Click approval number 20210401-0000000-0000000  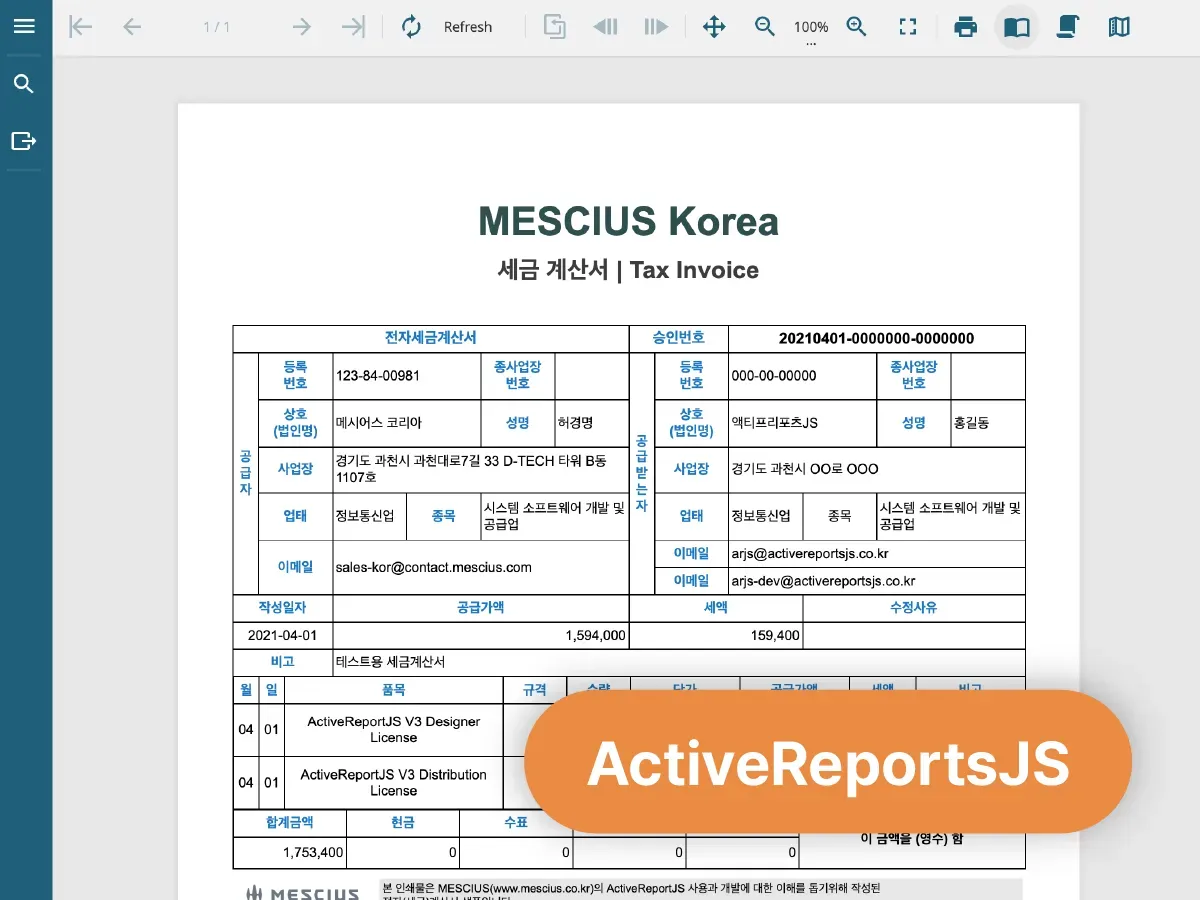point(876,339)
